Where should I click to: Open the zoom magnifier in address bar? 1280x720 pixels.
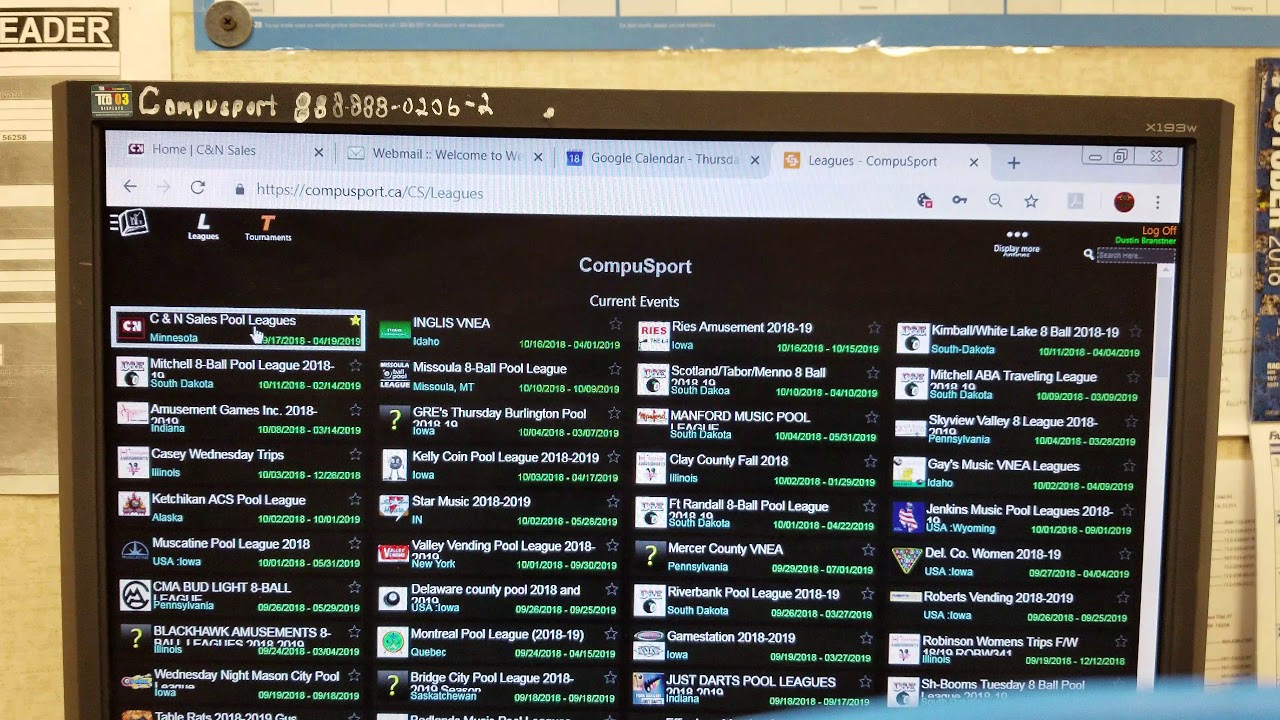(995, 201)
